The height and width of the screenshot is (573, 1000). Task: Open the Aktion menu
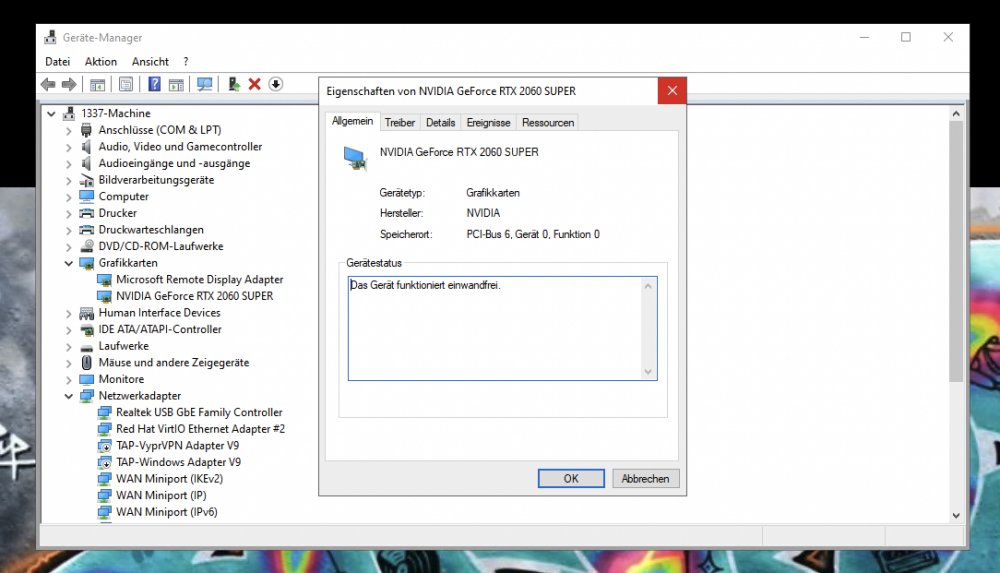click(101, 61)
